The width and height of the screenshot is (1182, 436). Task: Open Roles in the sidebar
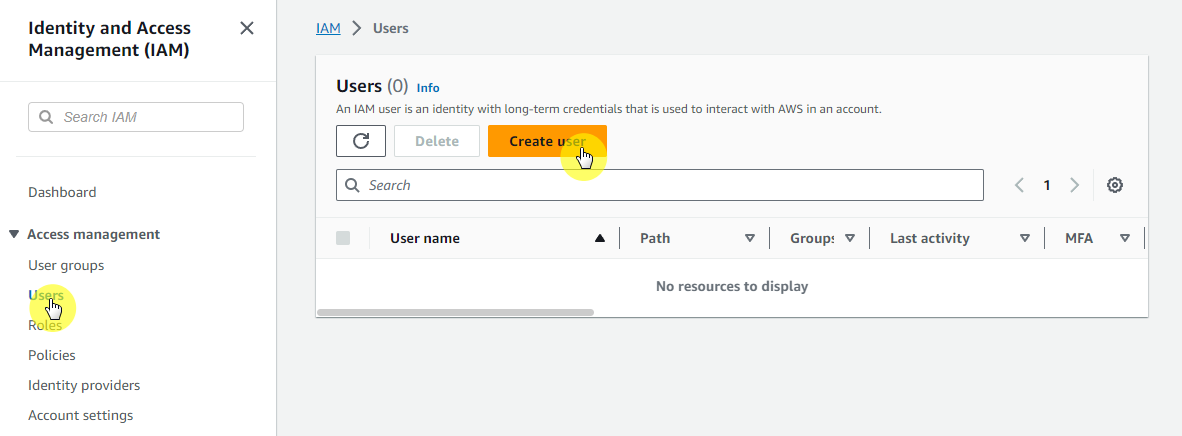(x=44, y=325)
